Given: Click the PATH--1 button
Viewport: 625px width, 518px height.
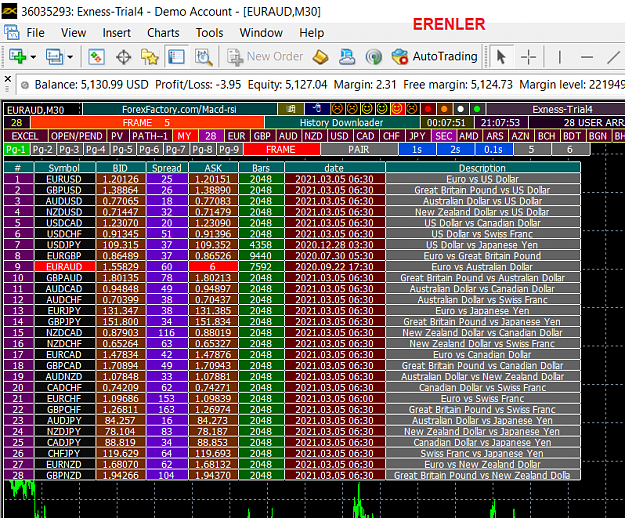Looking at the screenshot, I should (x=150, y=136).
